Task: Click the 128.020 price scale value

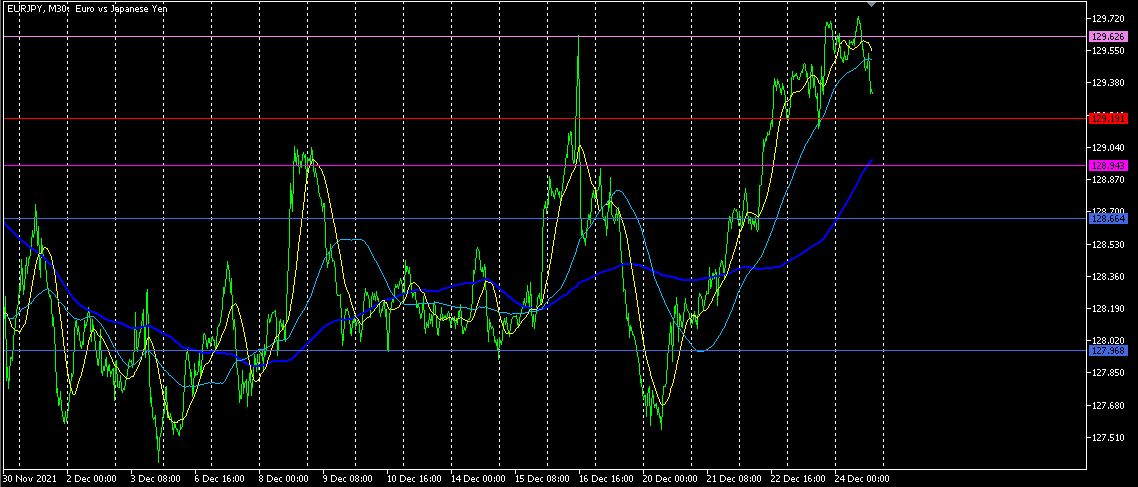Action: tap(1108, 340)
